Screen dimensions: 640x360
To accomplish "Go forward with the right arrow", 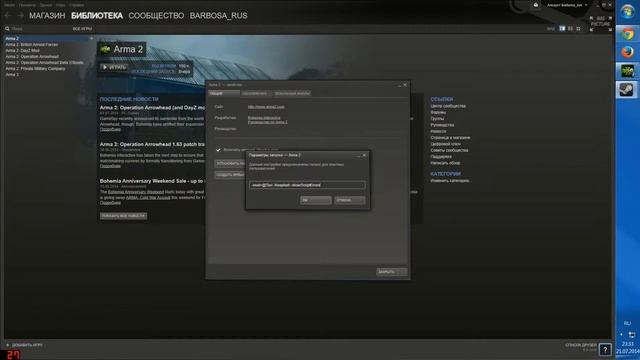I will coord(20,16).
